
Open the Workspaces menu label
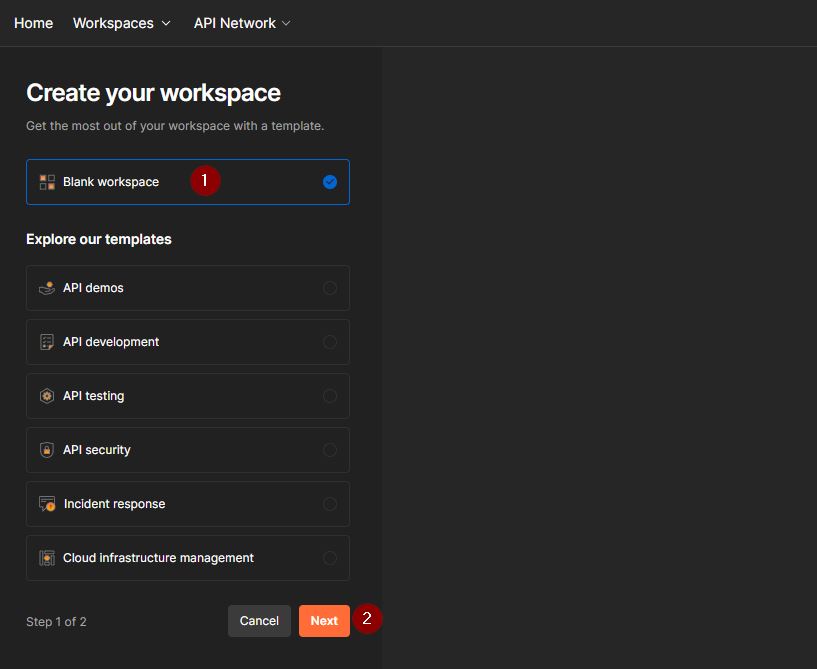[113, 23]
